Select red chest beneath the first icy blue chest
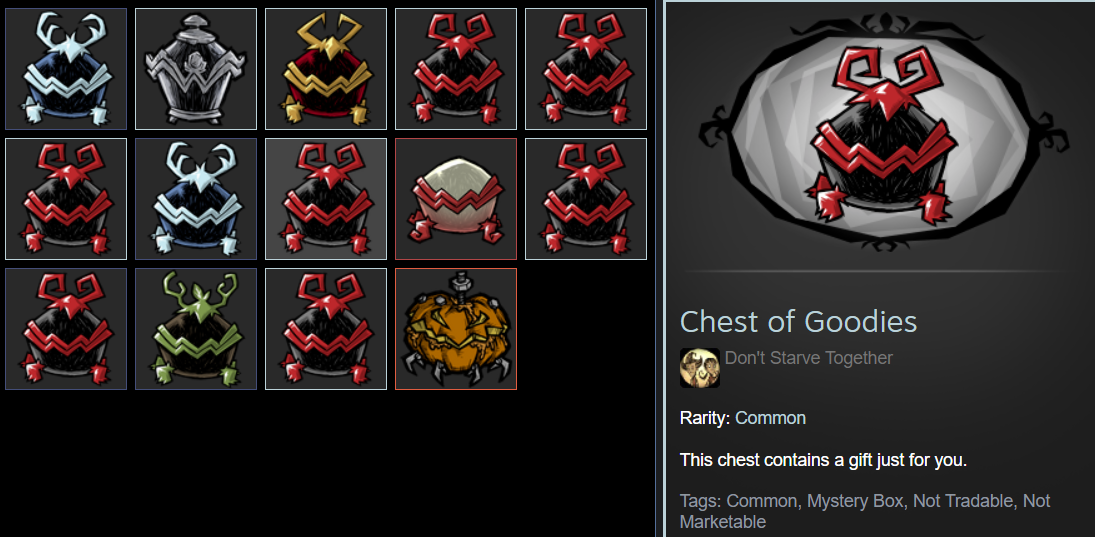This screenshot has height=537, width=1095. [x=66, y=199]
